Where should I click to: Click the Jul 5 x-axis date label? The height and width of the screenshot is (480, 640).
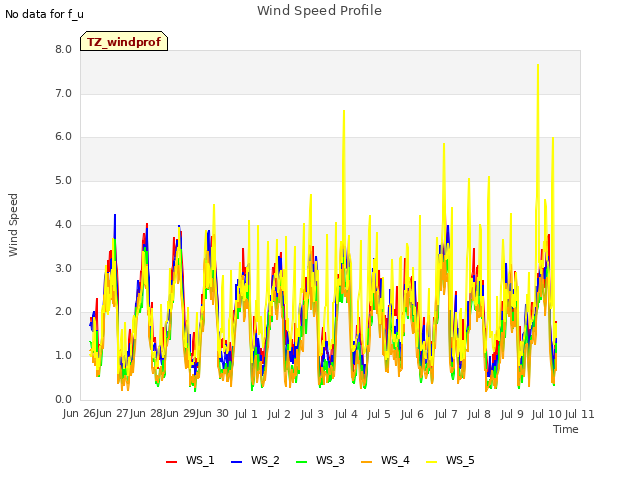[x=379, y=414]
